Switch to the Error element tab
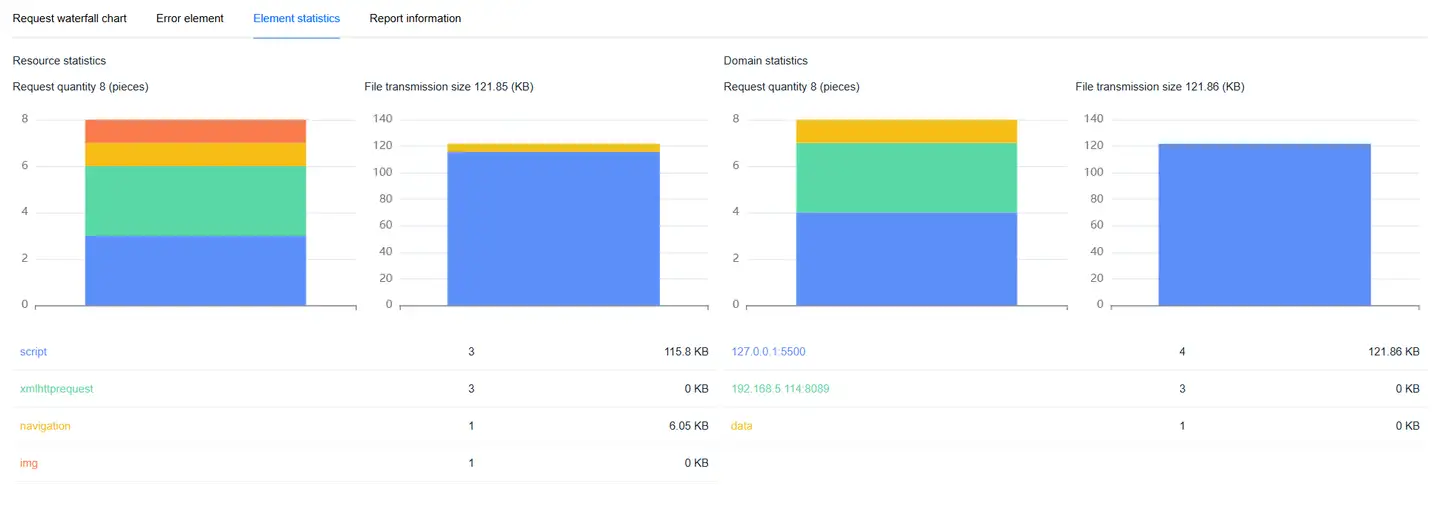 pos(190,18)
